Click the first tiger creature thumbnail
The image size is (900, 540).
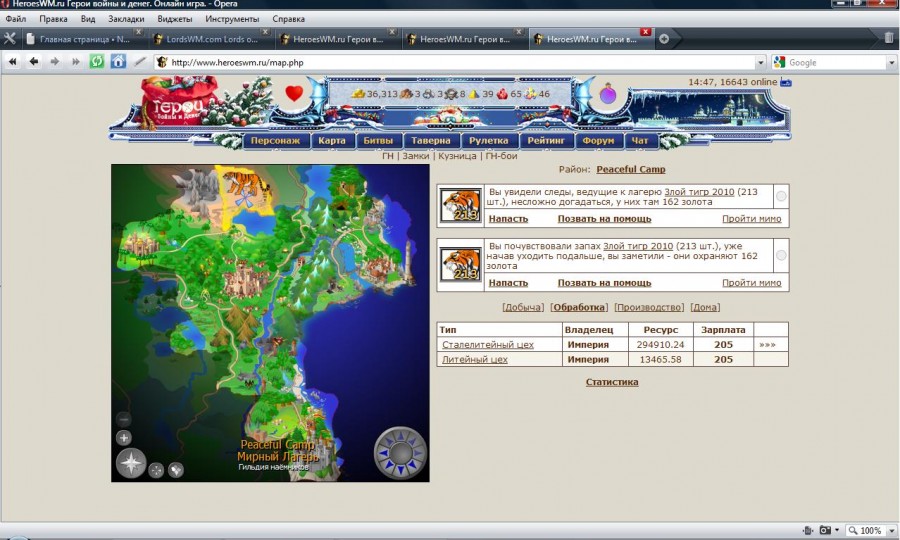click(x=461, y=205)
